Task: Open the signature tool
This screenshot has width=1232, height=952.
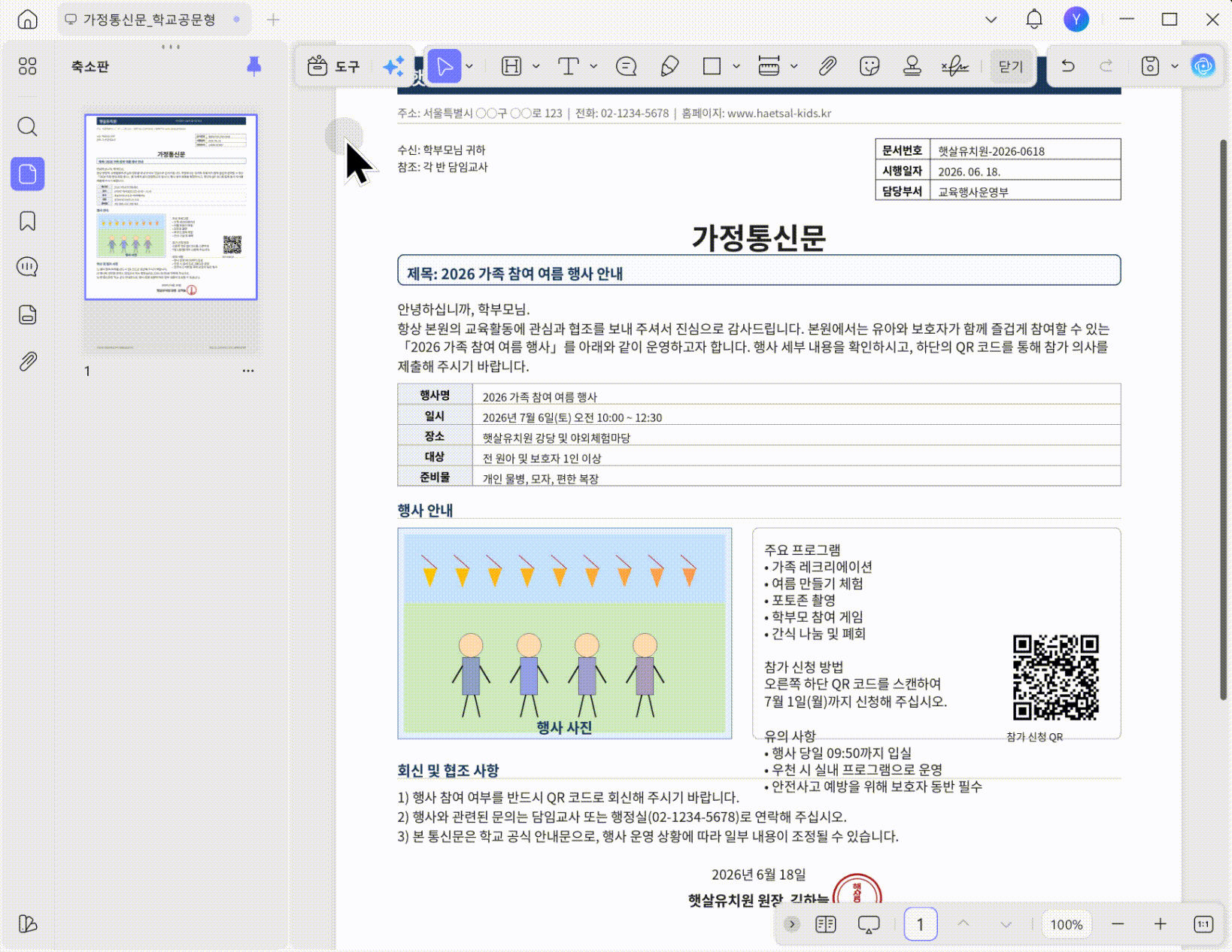Action: click(x=955, y=67)
